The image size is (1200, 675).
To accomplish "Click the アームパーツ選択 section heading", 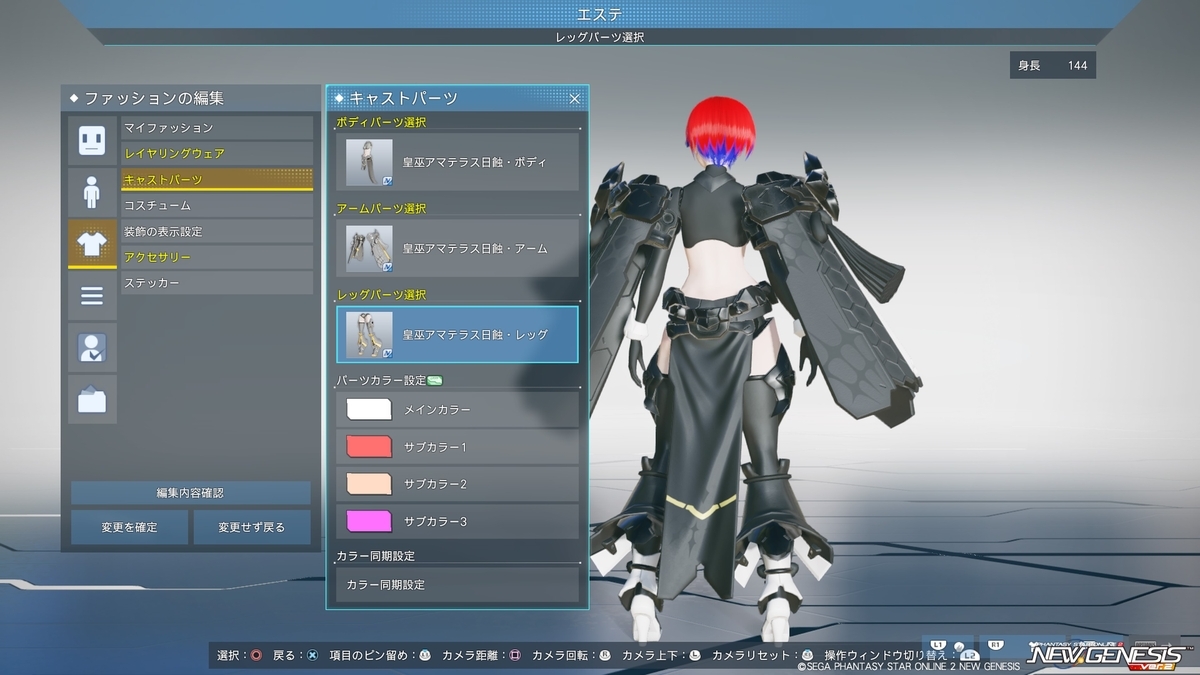I will 381,208.
